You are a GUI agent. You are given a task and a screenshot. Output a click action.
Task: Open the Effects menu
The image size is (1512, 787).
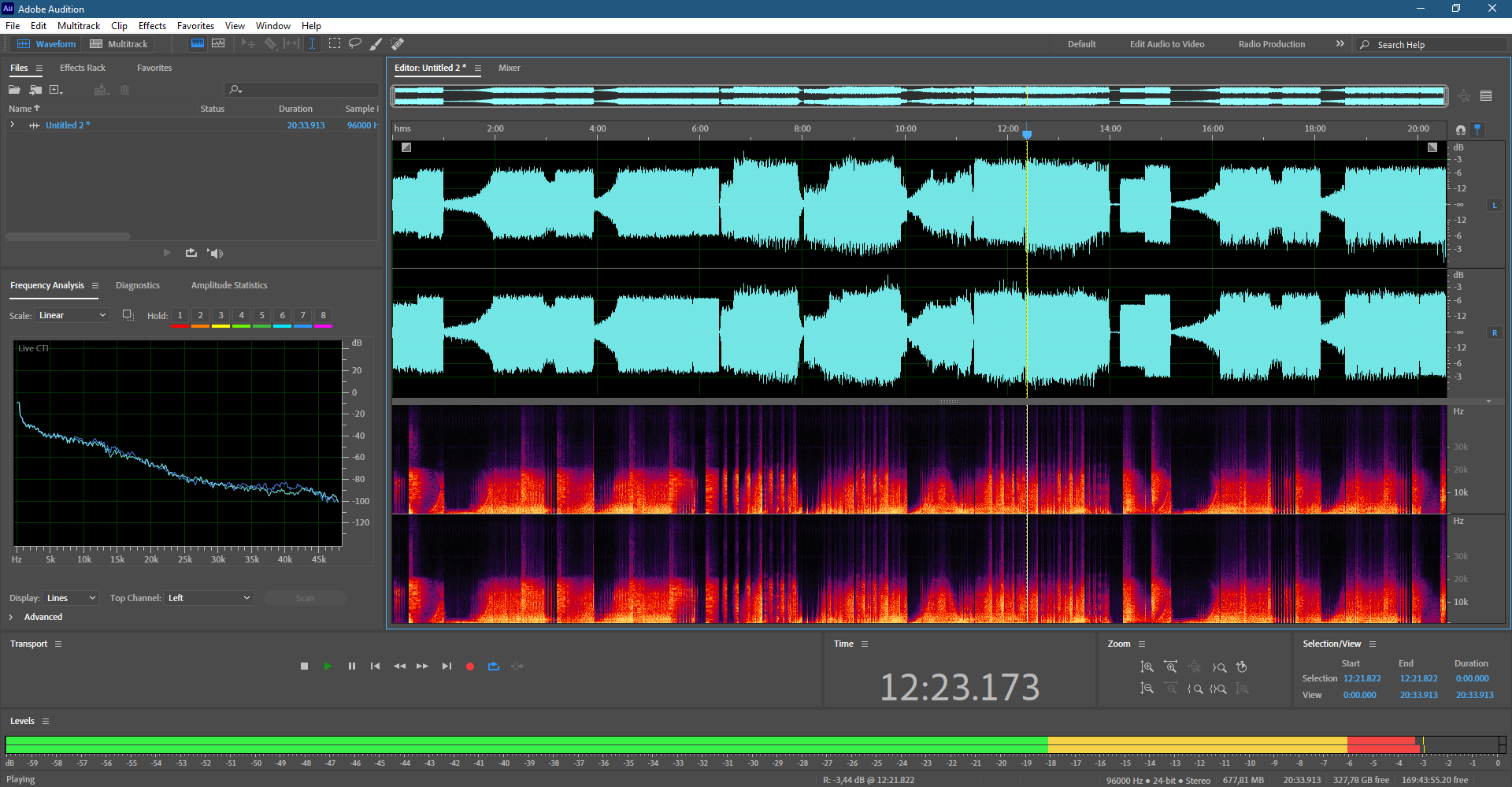tap(152, 26)
